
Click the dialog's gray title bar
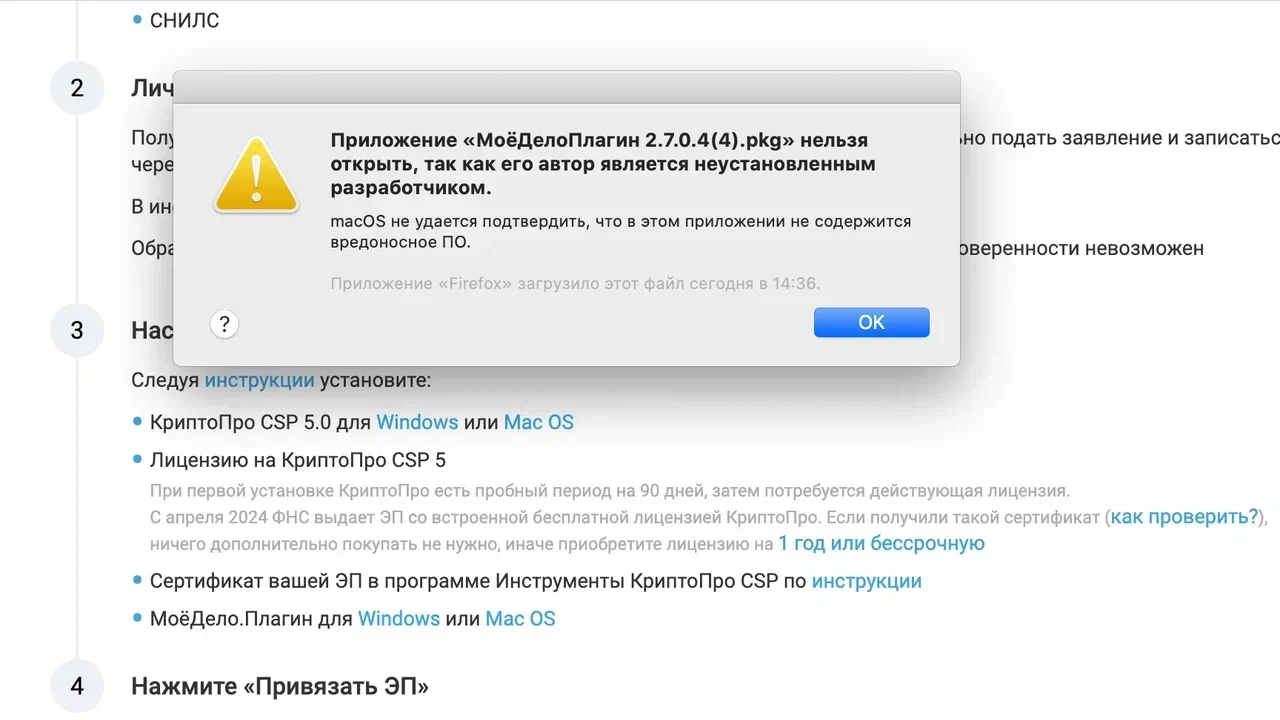click(566, 86)
